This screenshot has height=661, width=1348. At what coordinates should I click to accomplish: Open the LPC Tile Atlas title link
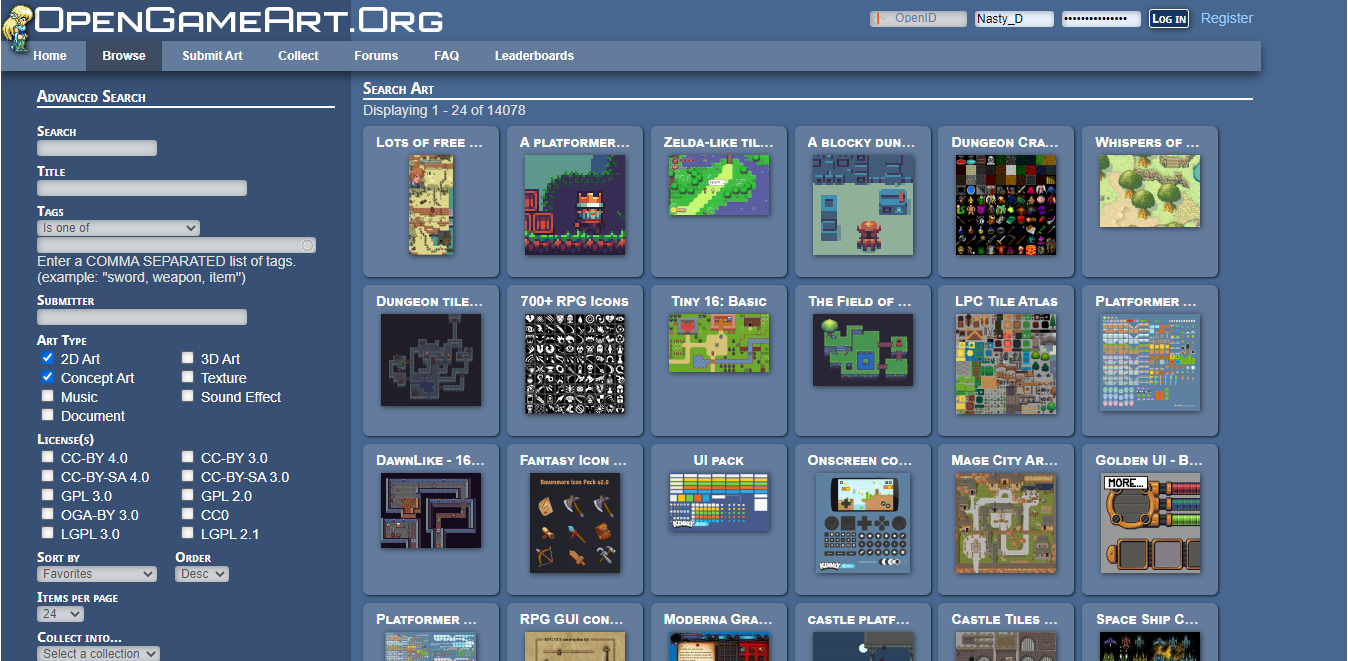tap(1004, 301)
